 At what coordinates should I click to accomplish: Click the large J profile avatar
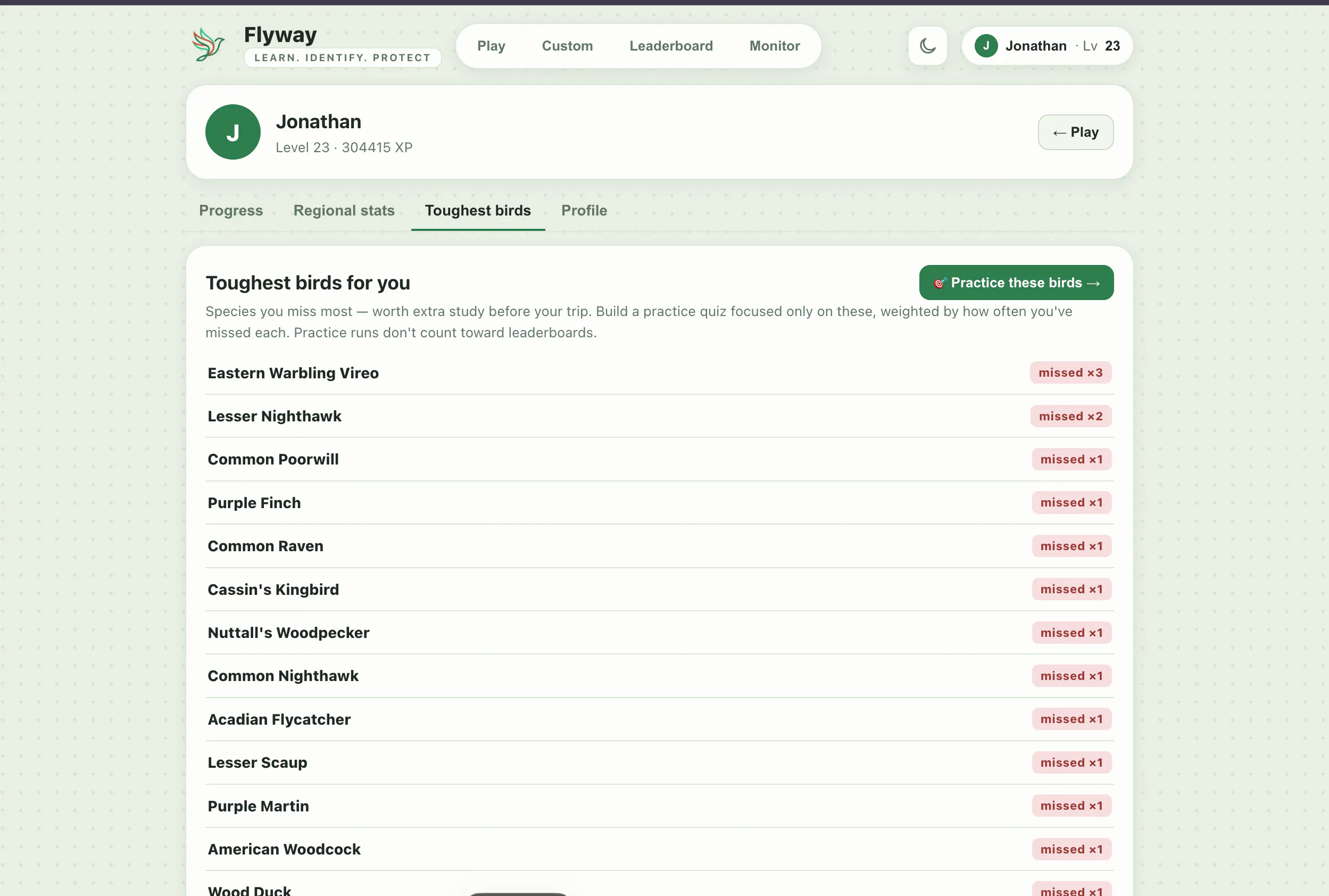tap(233, 132)
